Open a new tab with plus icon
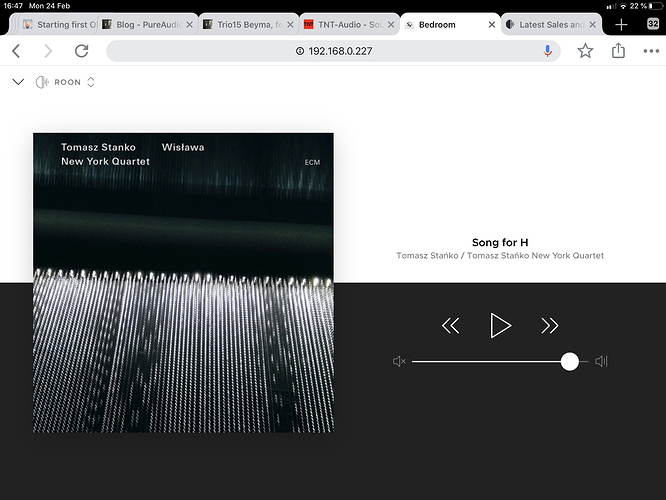Screen dimensions: 666x500 point(621,25)
